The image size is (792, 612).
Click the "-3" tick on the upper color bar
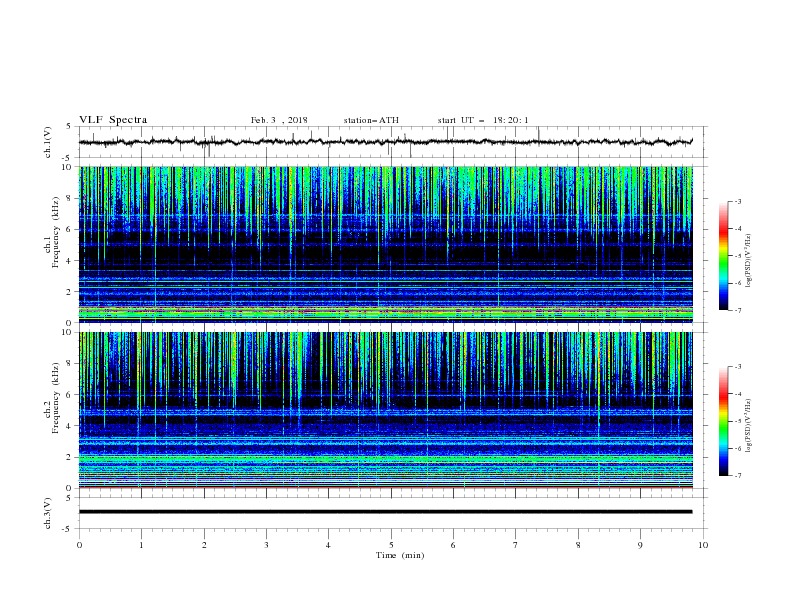pos(737,201)
